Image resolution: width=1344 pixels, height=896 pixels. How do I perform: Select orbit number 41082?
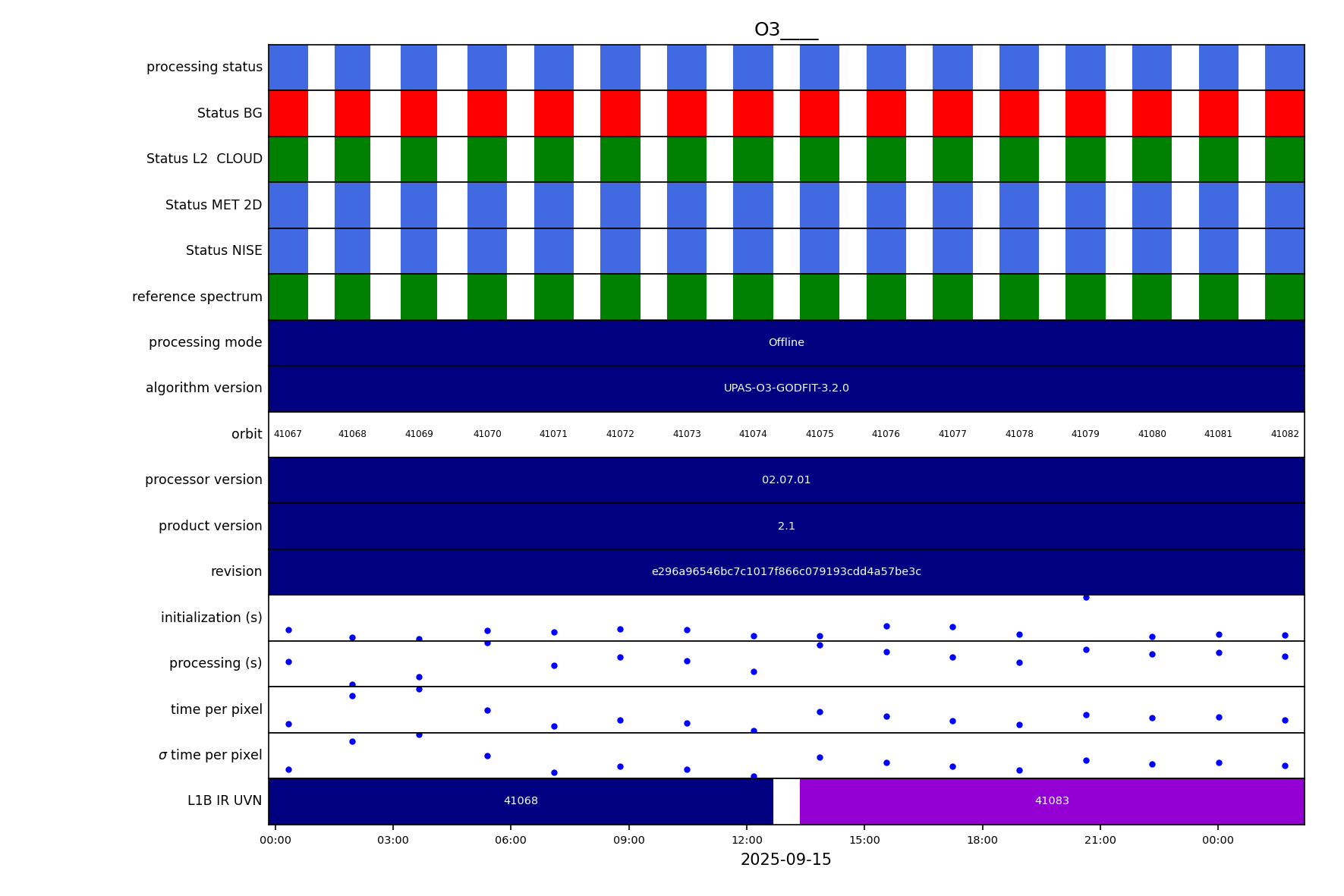[x=1284, y=435]
